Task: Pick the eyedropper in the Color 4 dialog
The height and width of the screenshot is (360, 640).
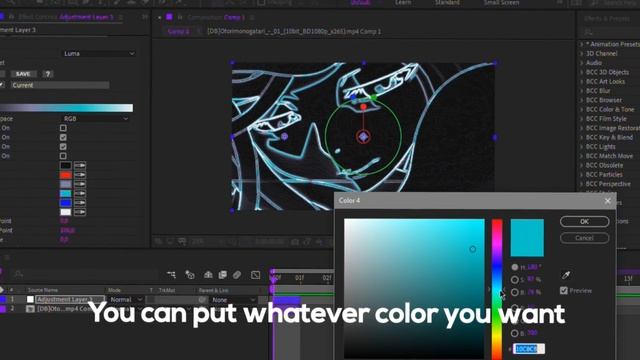Action: click(x=566, y=275)
